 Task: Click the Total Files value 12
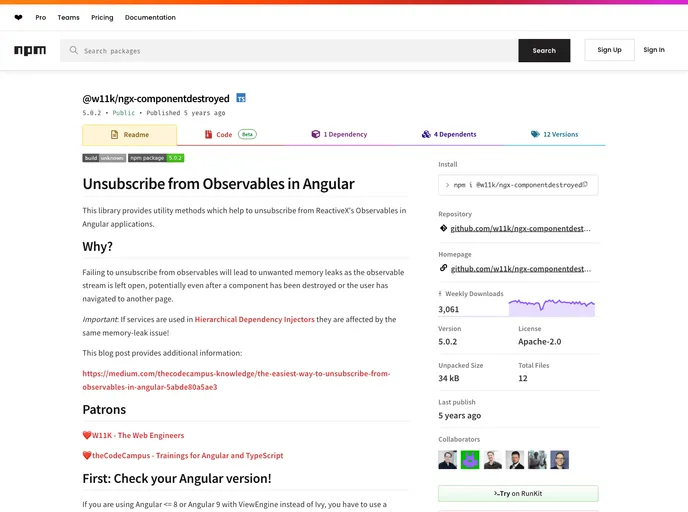523,378
